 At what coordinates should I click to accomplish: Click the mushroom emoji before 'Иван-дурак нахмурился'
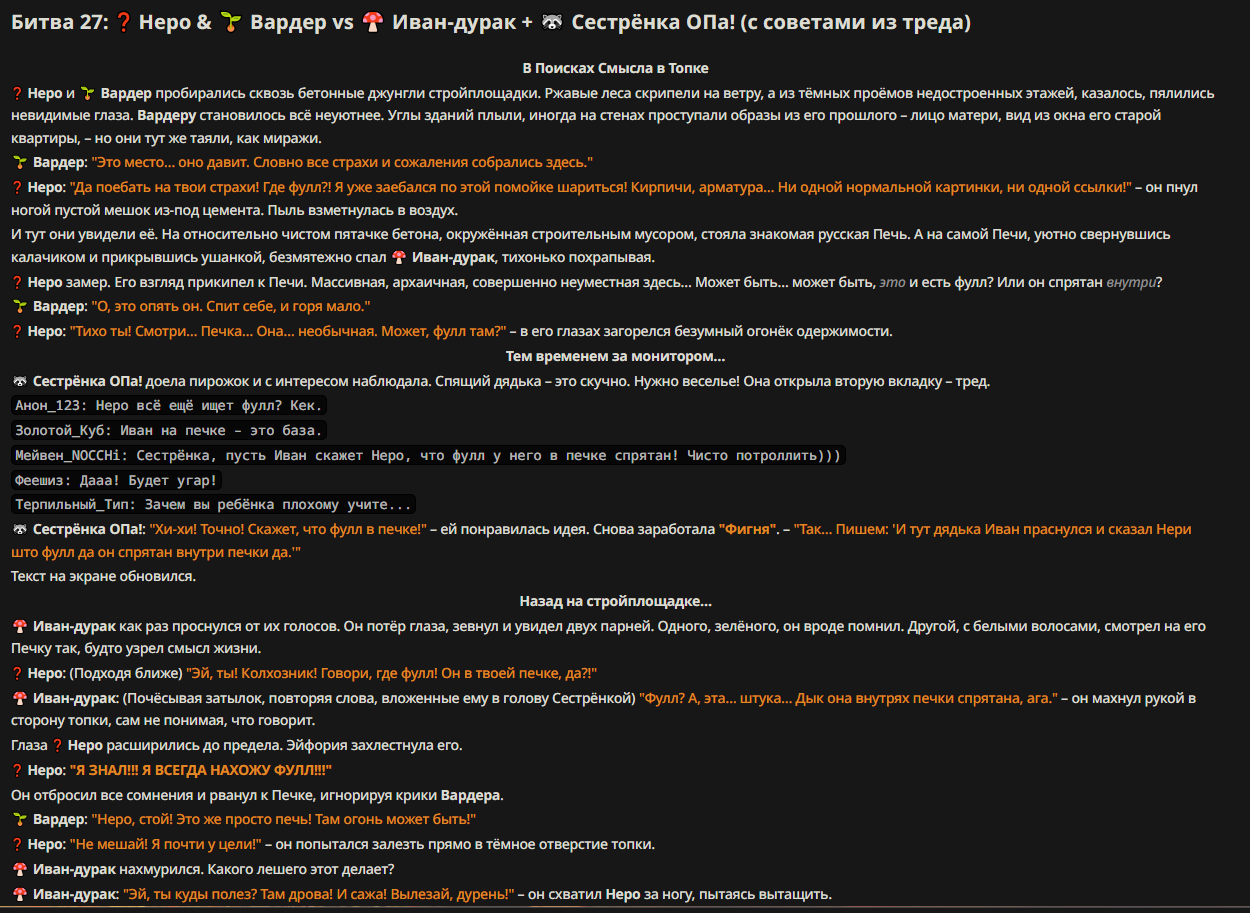(x=19, y=870)
